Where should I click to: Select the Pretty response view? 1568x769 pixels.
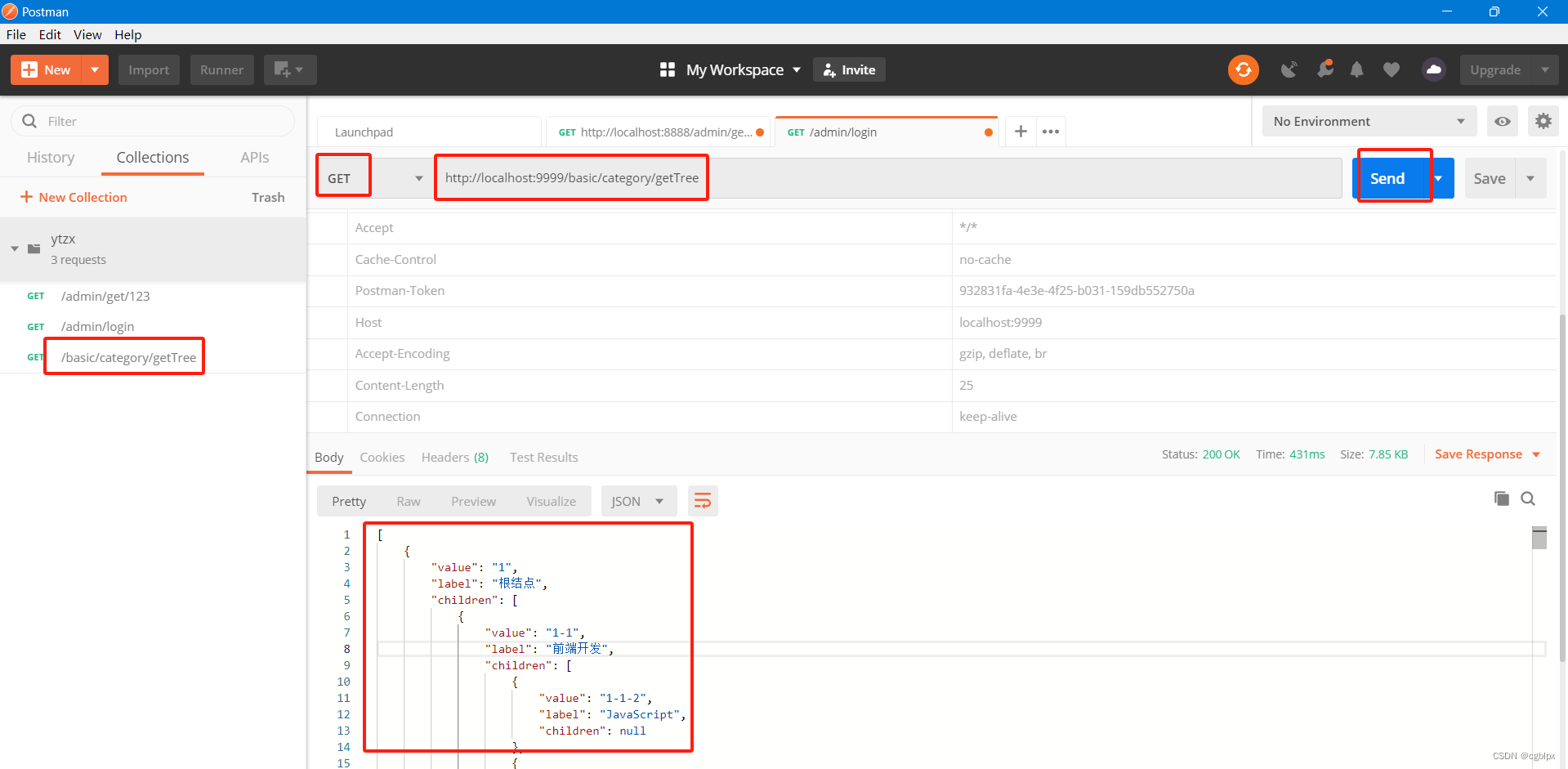tap(349, 501)
